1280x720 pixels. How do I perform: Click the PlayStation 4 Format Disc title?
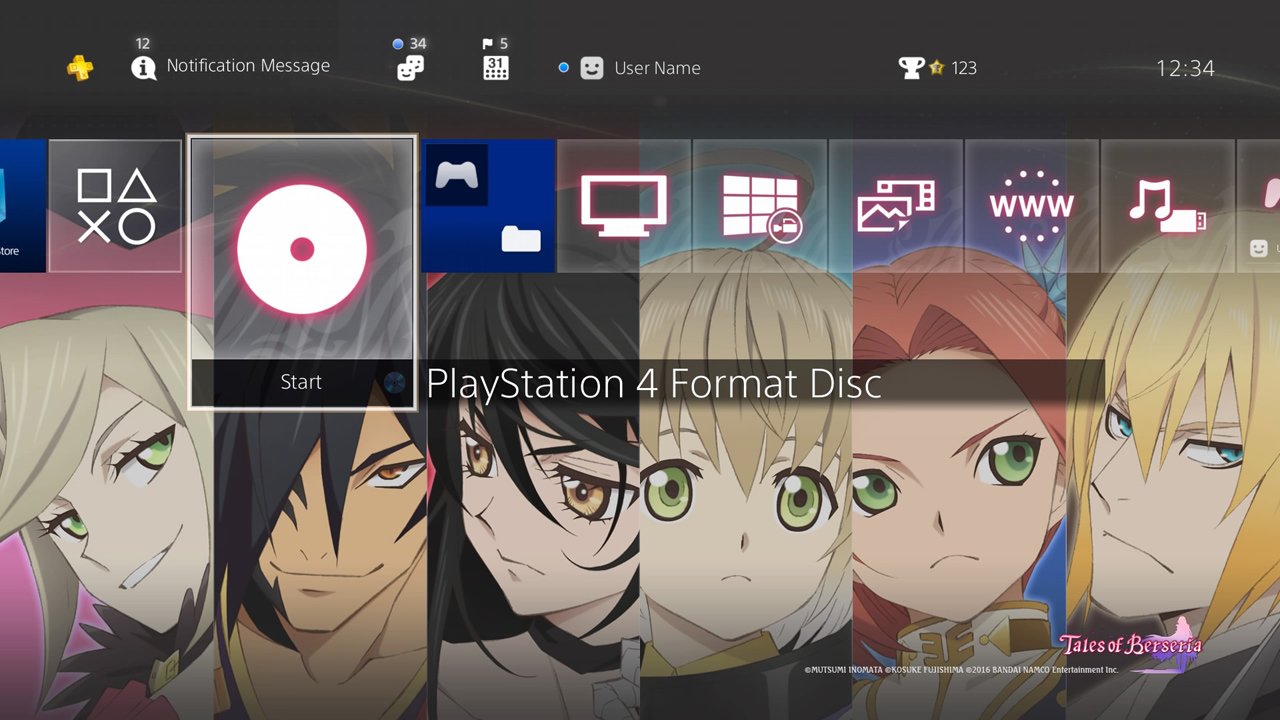pyautogui.click(x=654, y=384)
